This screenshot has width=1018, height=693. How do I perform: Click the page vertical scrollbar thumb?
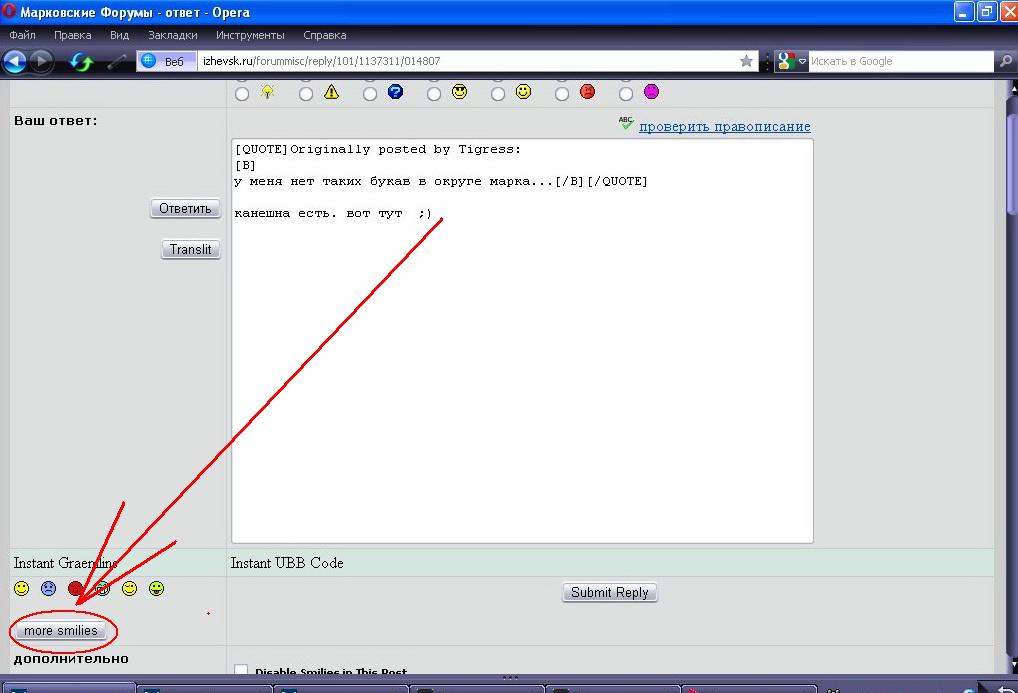click(1012, 162)
